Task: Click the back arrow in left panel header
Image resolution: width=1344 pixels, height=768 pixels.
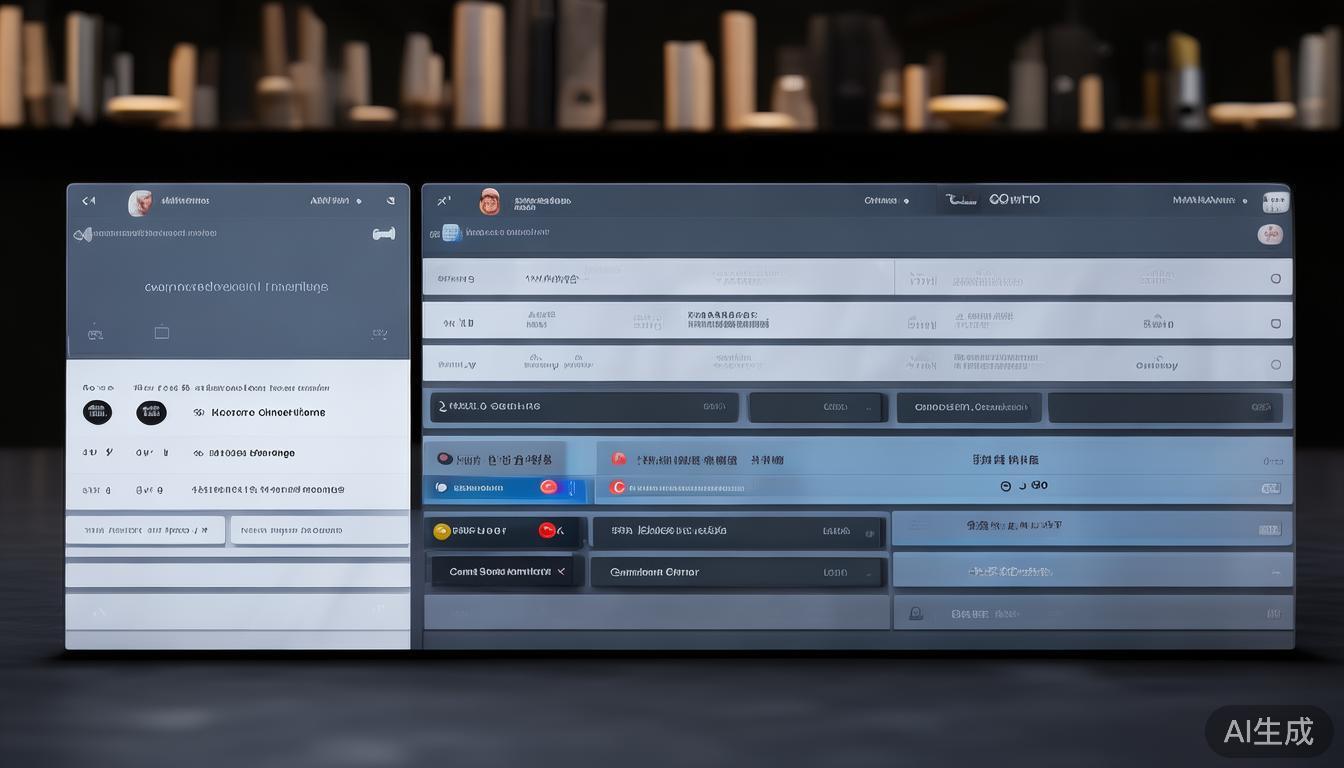Action: [x=88, y=201]
